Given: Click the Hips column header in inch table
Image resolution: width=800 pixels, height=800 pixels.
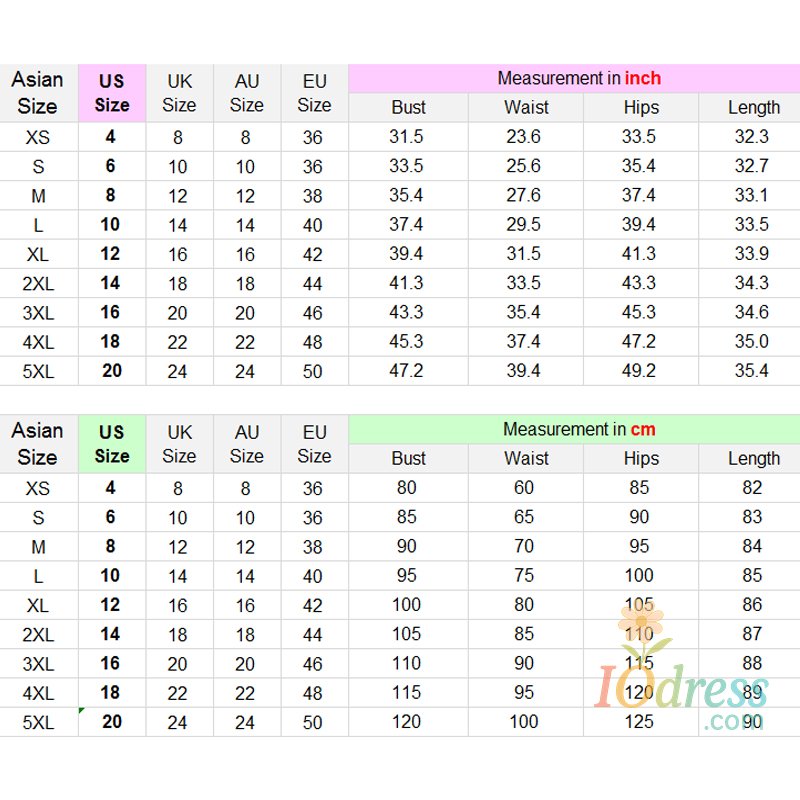Looking at the screenshot, I should (x=641, y=107).
